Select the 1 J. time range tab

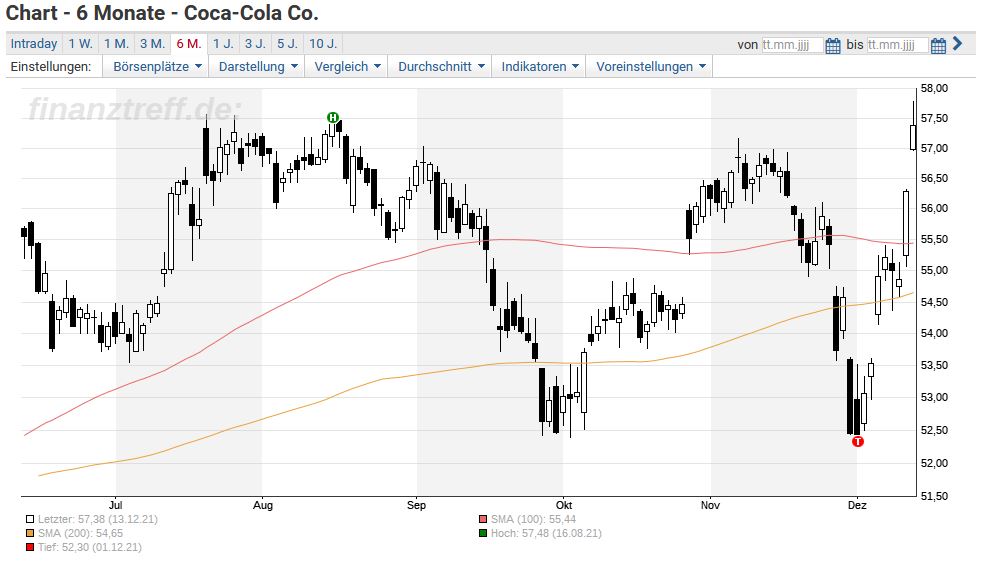pyautogui.click(x=223, y=43)
